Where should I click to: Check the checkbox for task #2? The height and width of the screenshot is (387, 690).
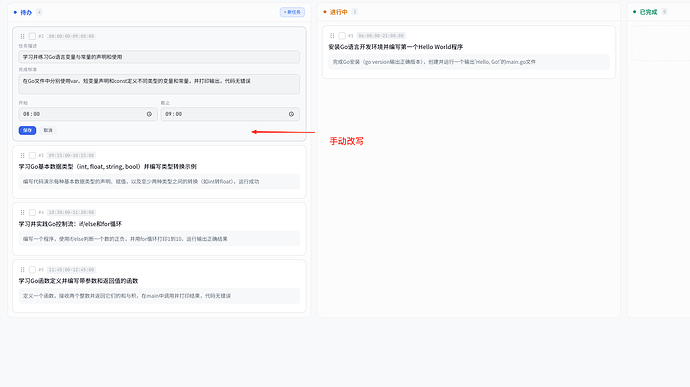click(x=32, y=36)
